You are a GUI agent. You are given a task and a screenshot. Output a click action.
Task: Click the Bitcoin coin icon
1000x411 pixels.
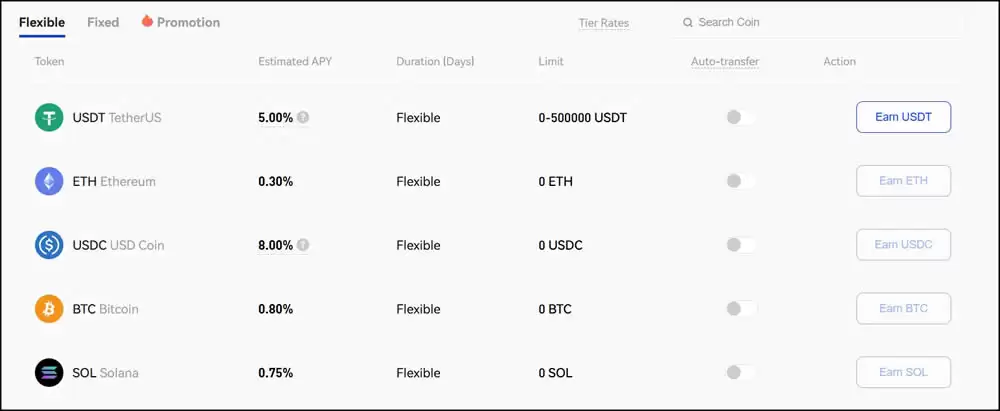pos(49,309)
